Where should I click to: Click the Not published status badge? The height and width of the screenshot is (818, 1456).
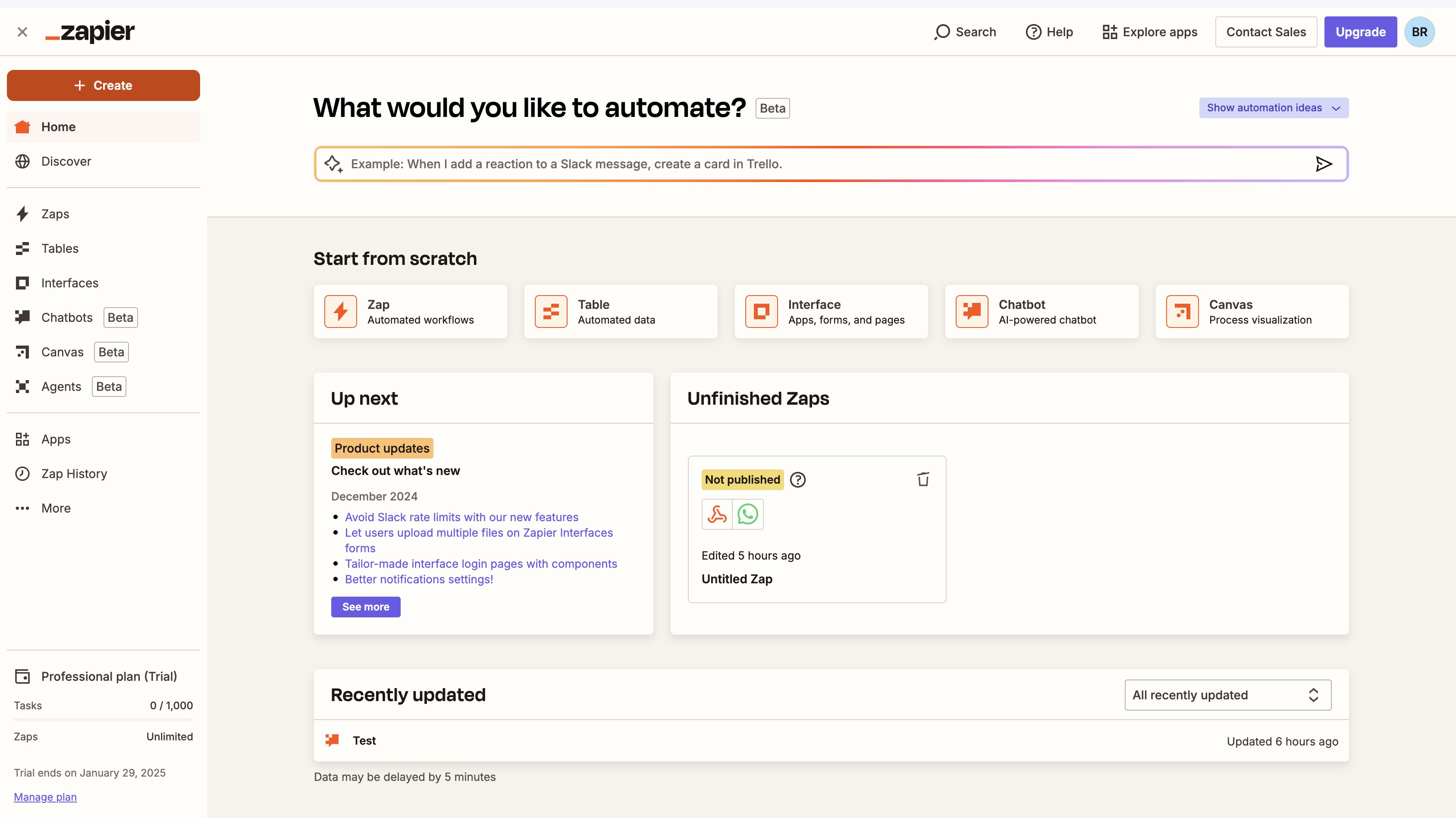[x=742, y=479]
